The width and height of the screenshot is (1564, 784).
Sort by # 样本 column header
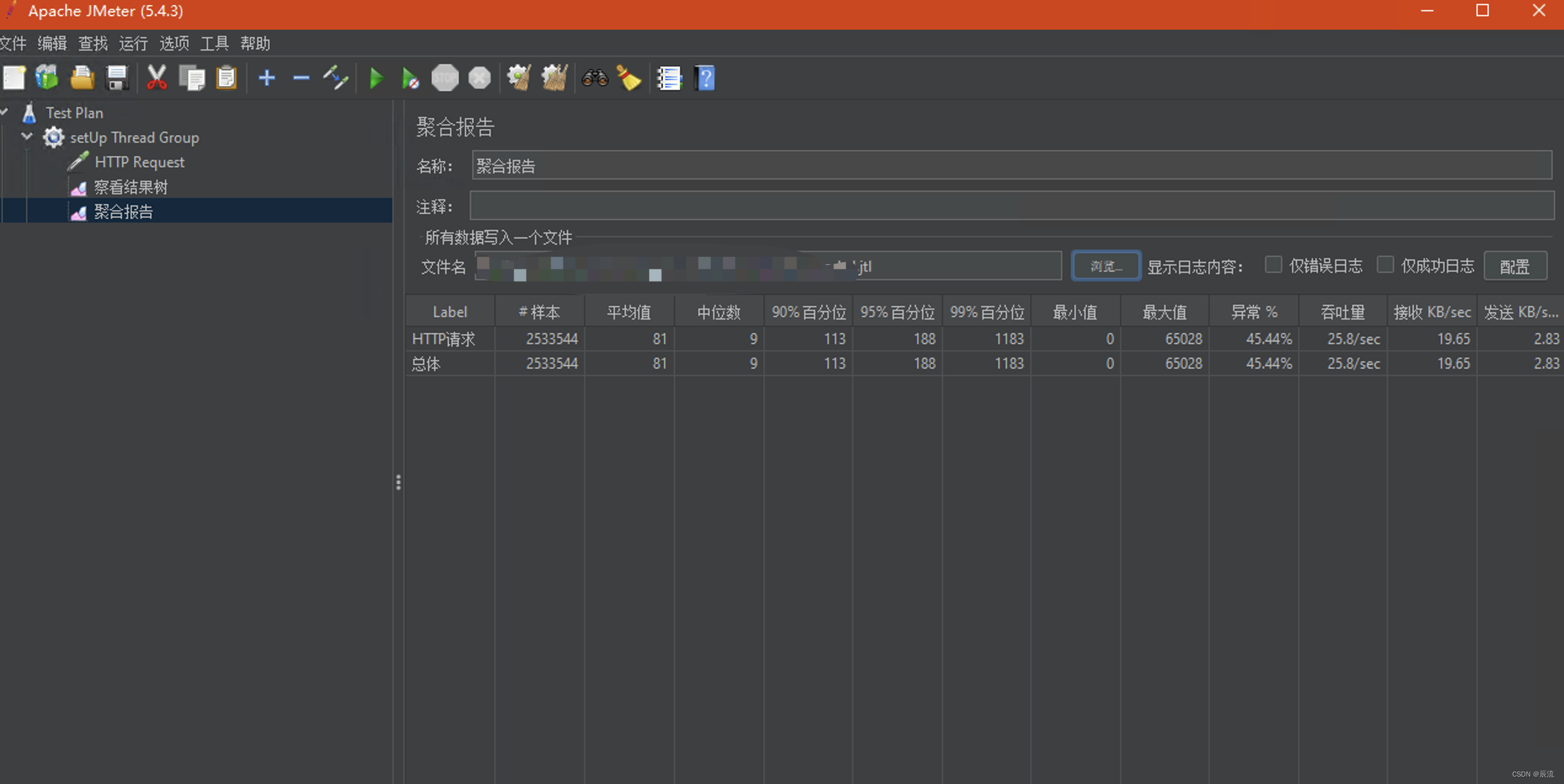coord(539,312)
